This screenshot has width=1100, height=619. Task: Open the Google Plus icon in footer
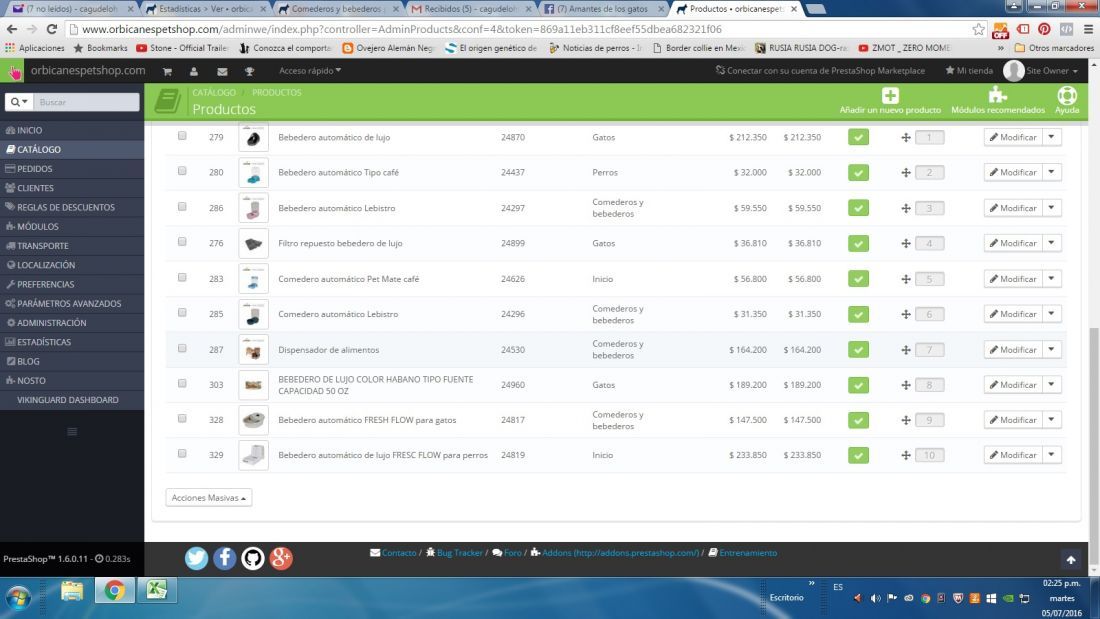click(x=281, y=558)
